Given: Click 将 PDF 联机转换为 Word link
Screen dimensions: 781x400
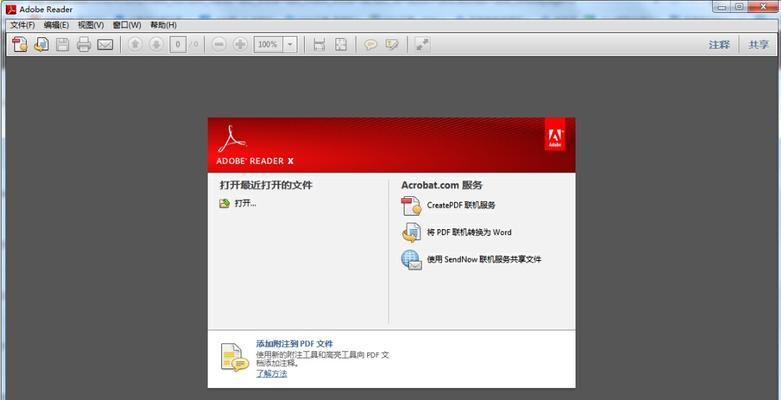Looking at the screenshot, I should coord(469,232).
